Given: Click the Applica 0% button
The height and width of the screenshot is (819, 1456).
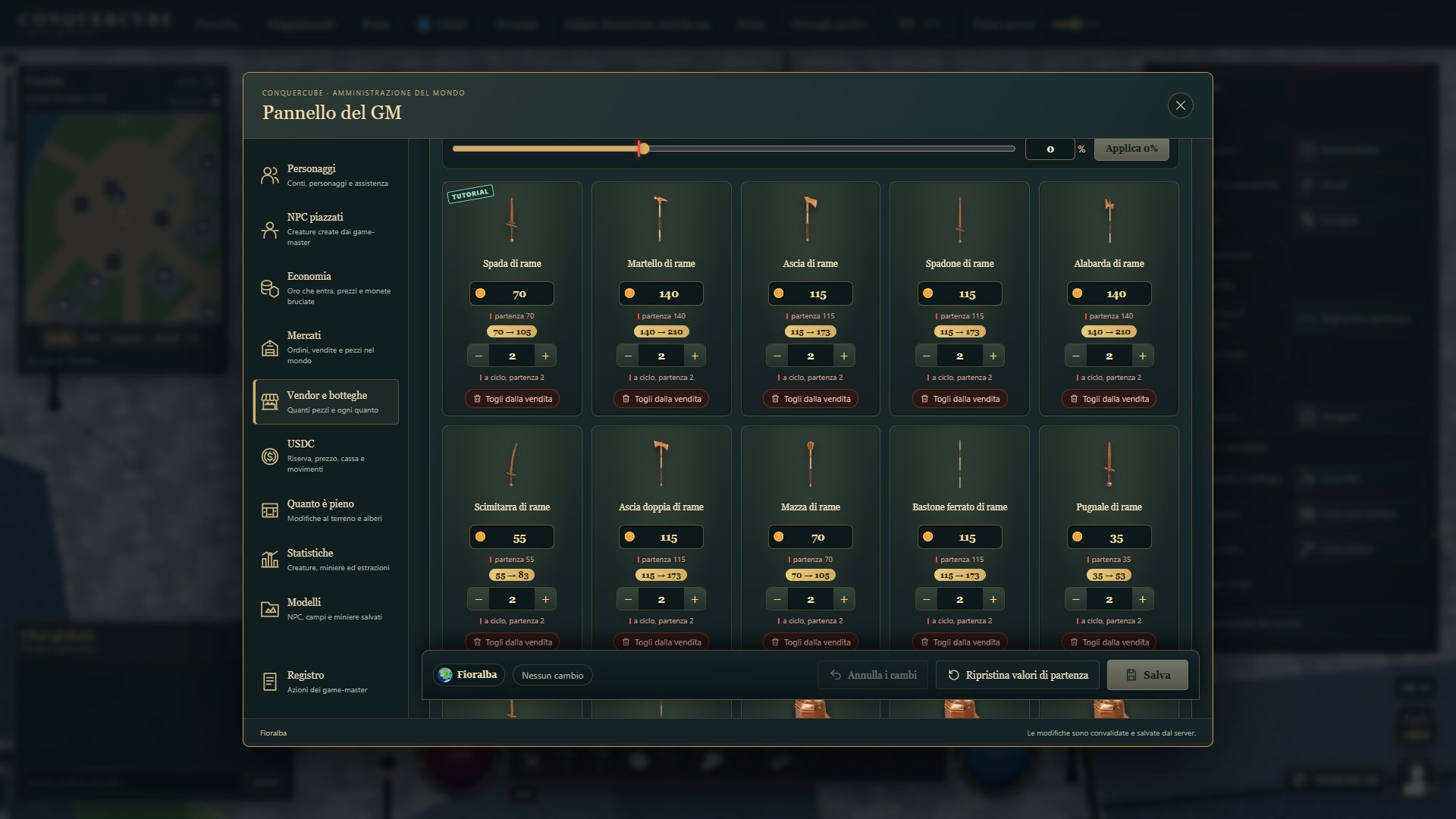Looking at the screenshot, I should 1131,149.
